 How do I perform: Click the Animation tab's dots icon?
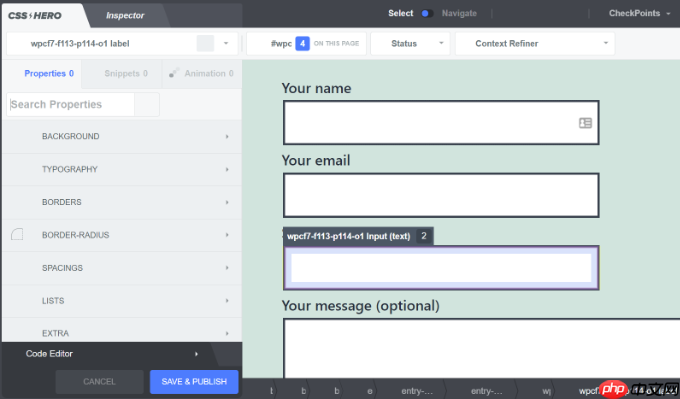point(173,73)
